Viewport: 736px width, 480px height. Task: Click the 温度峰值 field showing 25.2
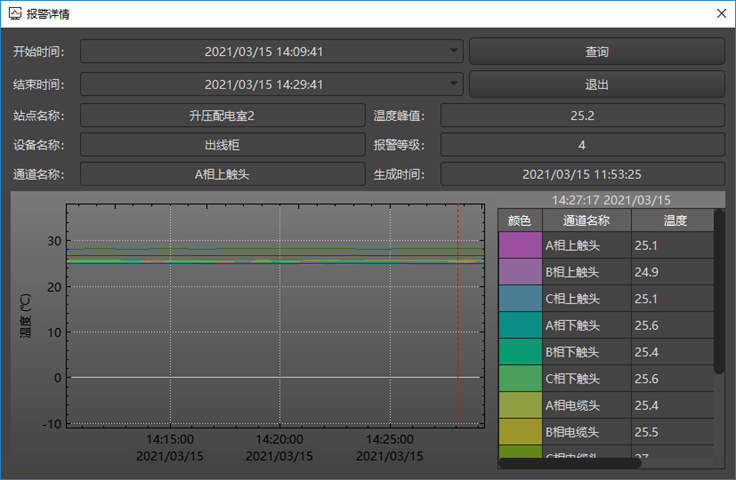pos(582,116)
